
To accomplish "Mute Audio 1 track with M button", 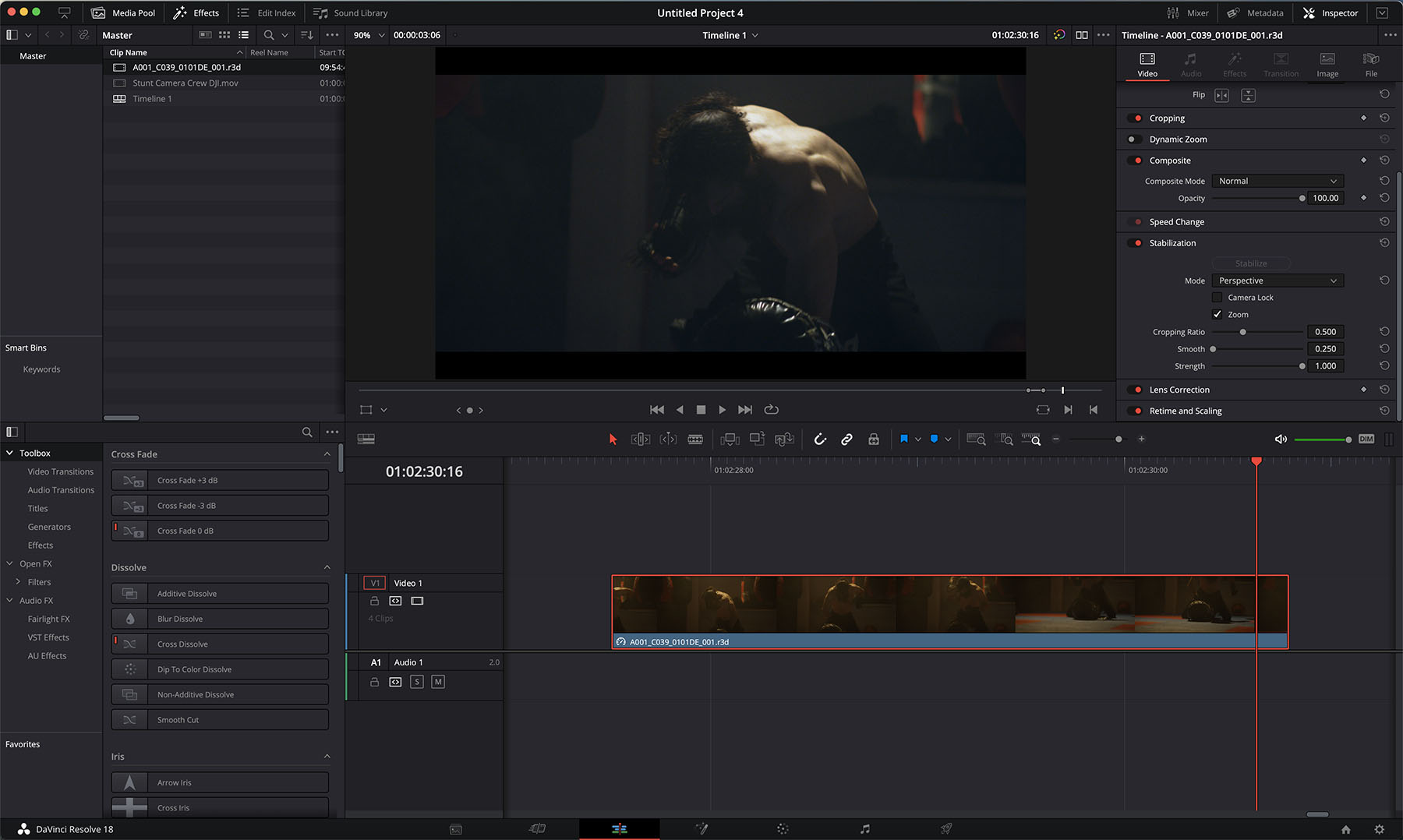I will coord(438,682).
